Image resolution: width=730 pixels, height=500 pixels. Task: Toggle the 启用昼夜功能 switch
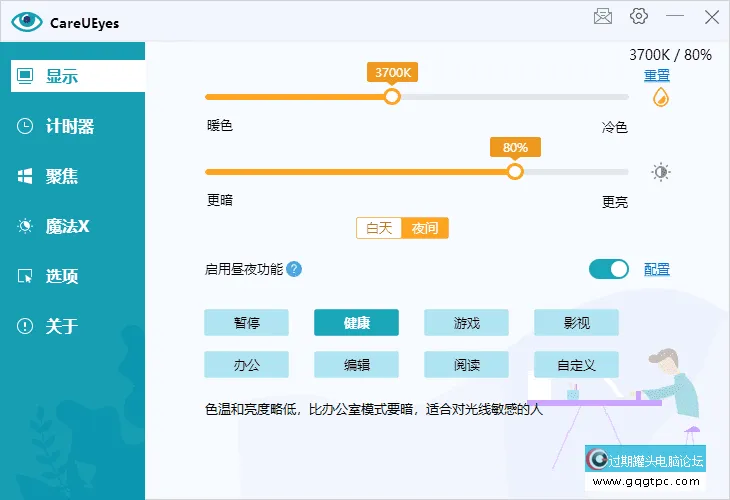609,269
